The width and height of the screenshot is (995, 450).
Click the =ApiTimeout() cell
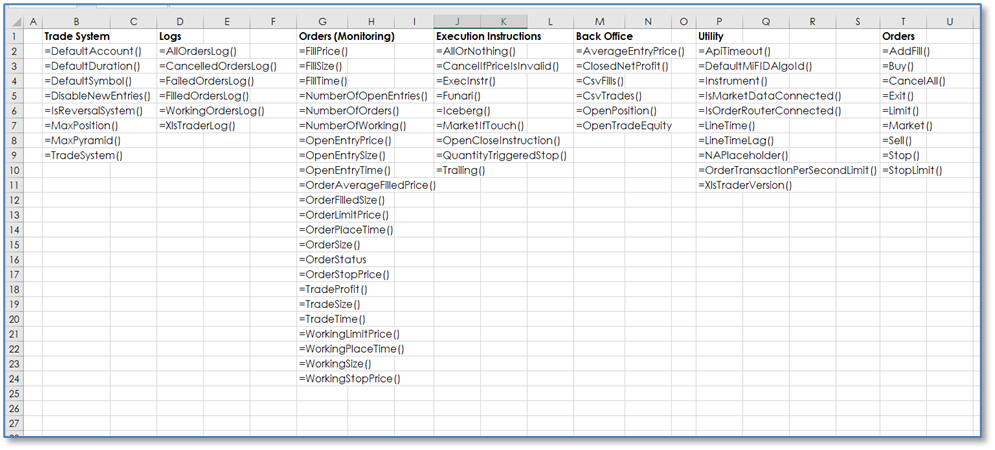[x=734, y=51]
